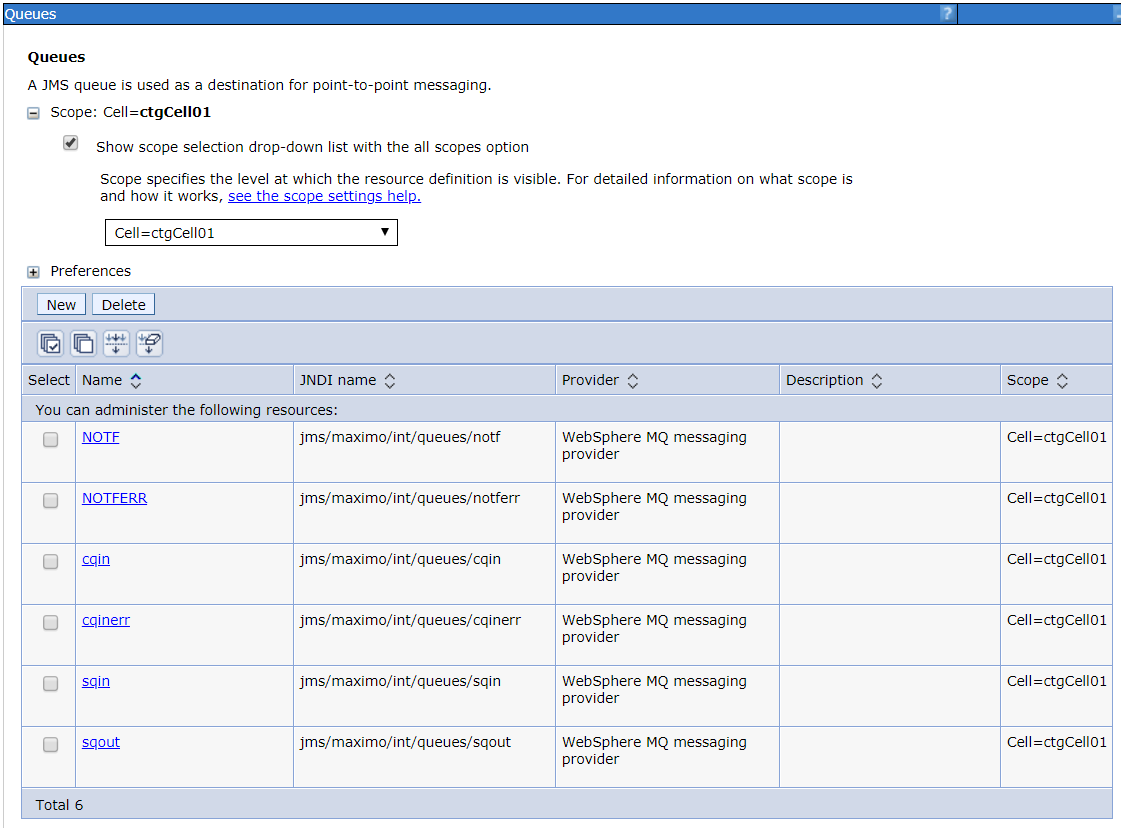
Task: Check the sqout queue row
Action: [x=50, y=745]
